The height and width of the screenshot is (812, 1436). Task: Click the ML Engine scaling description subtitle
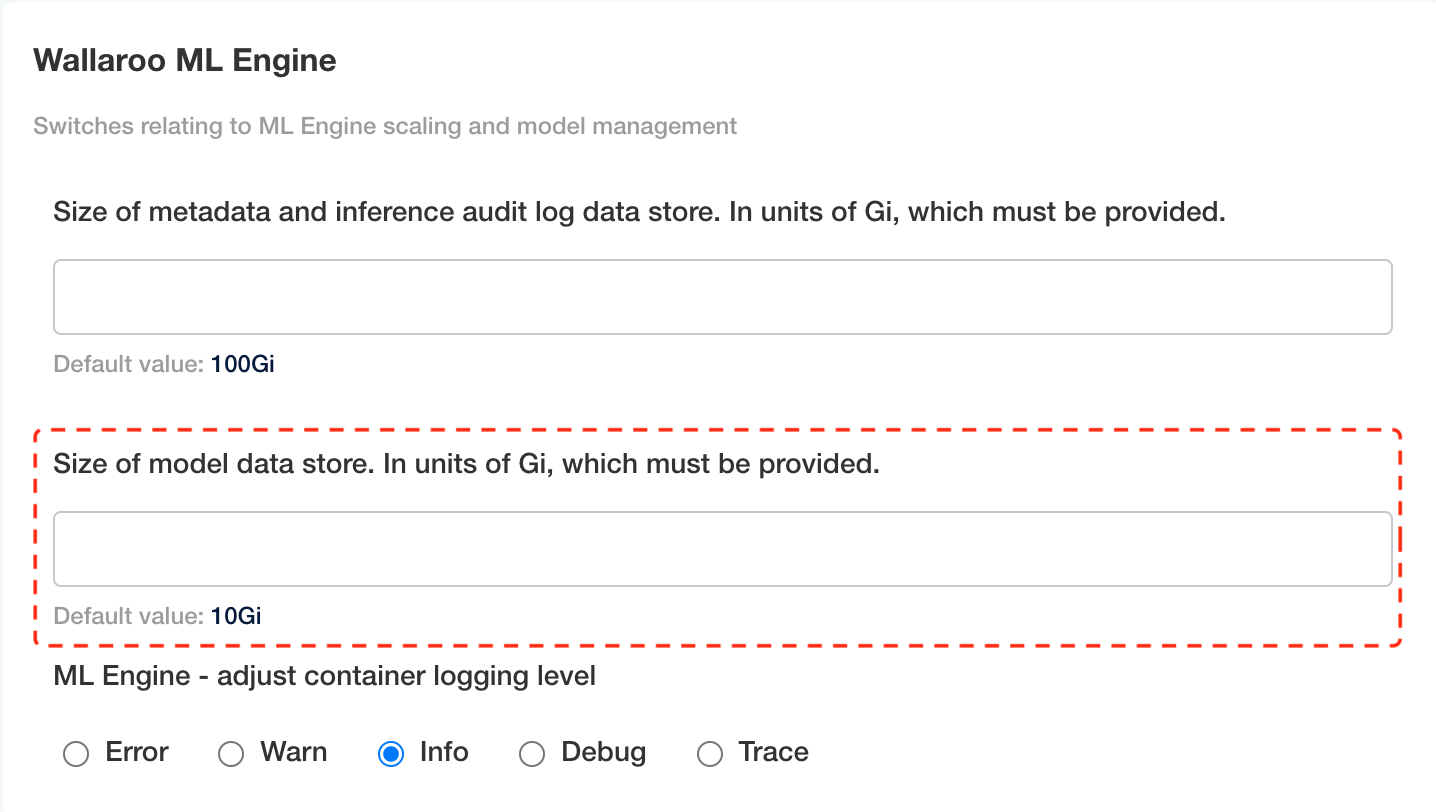click(385, 127)
